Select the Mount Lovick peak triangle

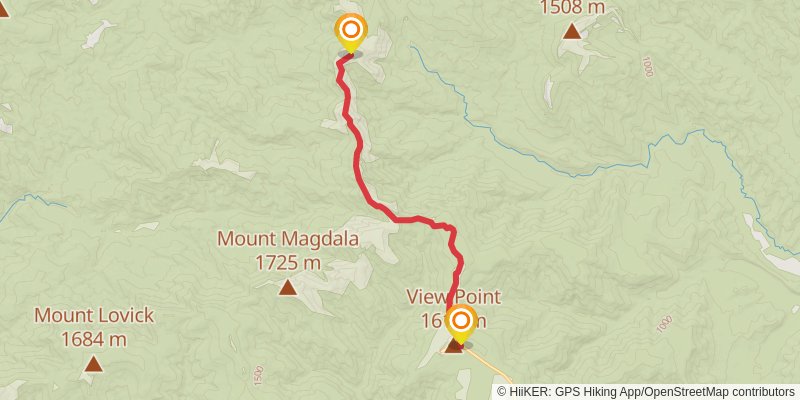(x=93, y=364)
